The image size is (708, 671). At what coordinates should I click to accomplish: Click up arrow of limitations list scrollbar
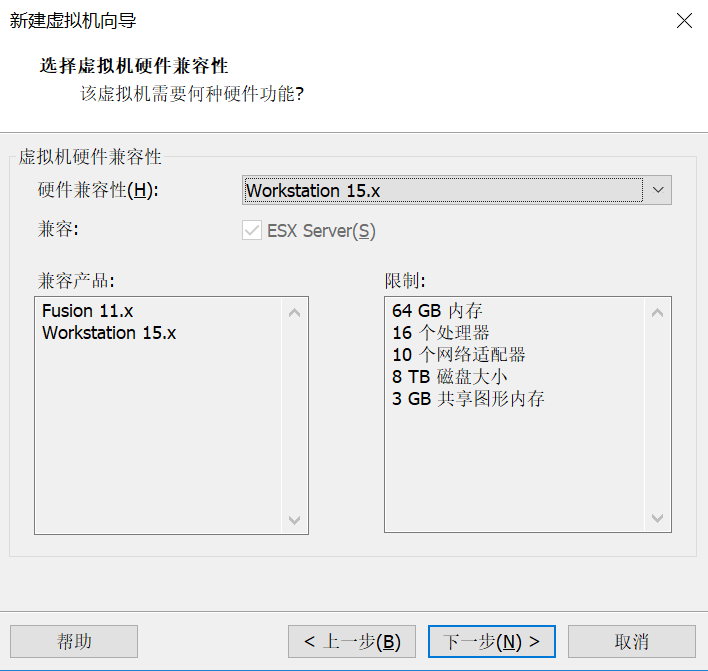point(657,312)
